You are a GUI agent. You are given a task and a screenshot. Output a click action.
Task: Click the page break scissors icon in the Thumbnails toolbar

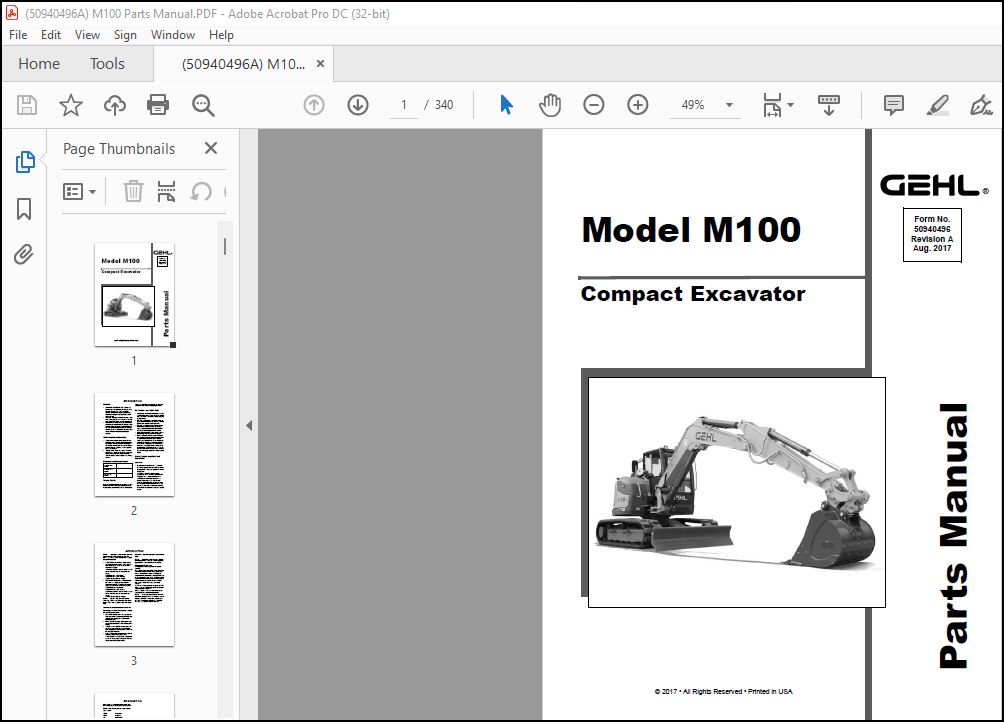click(166, 191)
